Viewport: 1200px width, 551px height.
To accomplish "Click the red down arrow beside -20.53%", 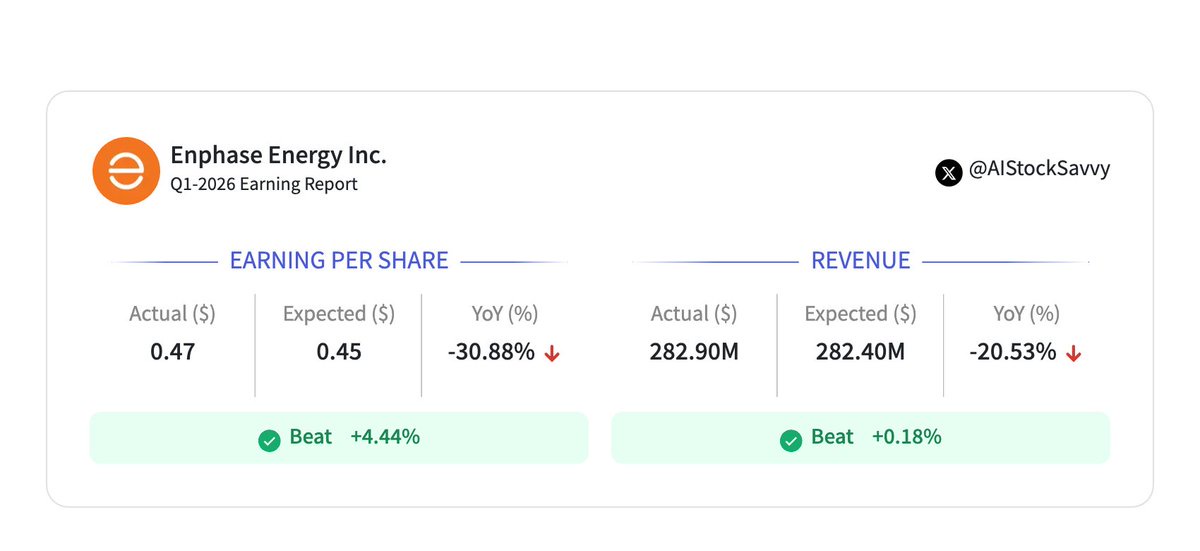I will pyautogui.click(x=1074, y=354).
